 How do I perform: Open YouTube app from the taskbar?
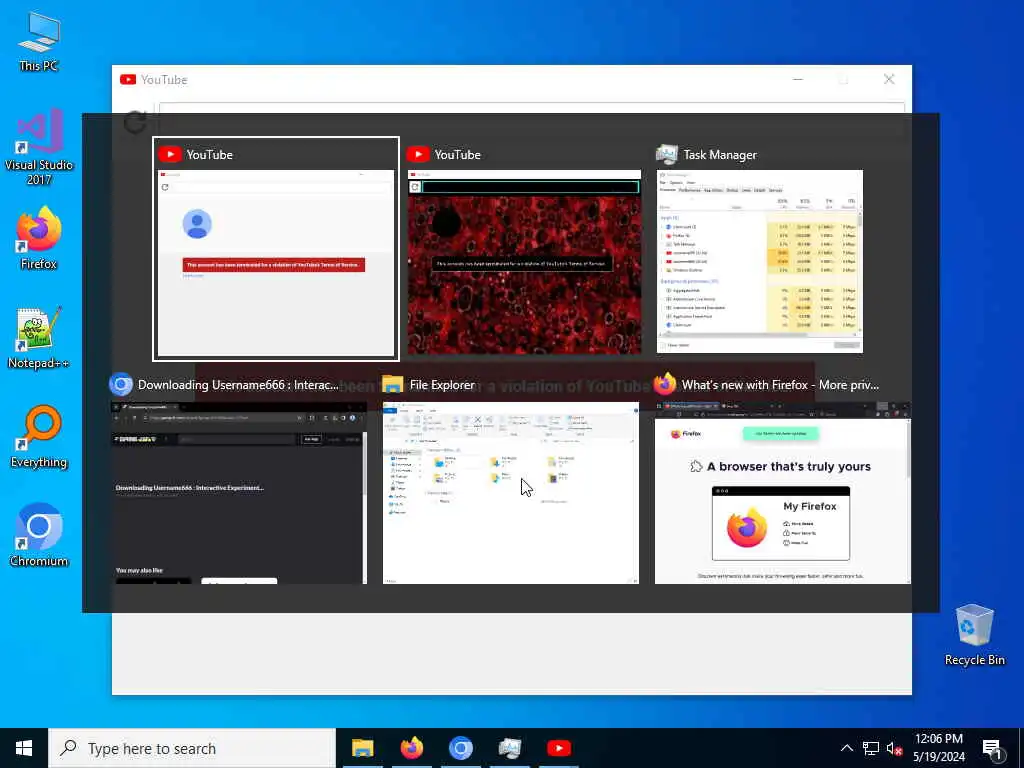[558, 748]
